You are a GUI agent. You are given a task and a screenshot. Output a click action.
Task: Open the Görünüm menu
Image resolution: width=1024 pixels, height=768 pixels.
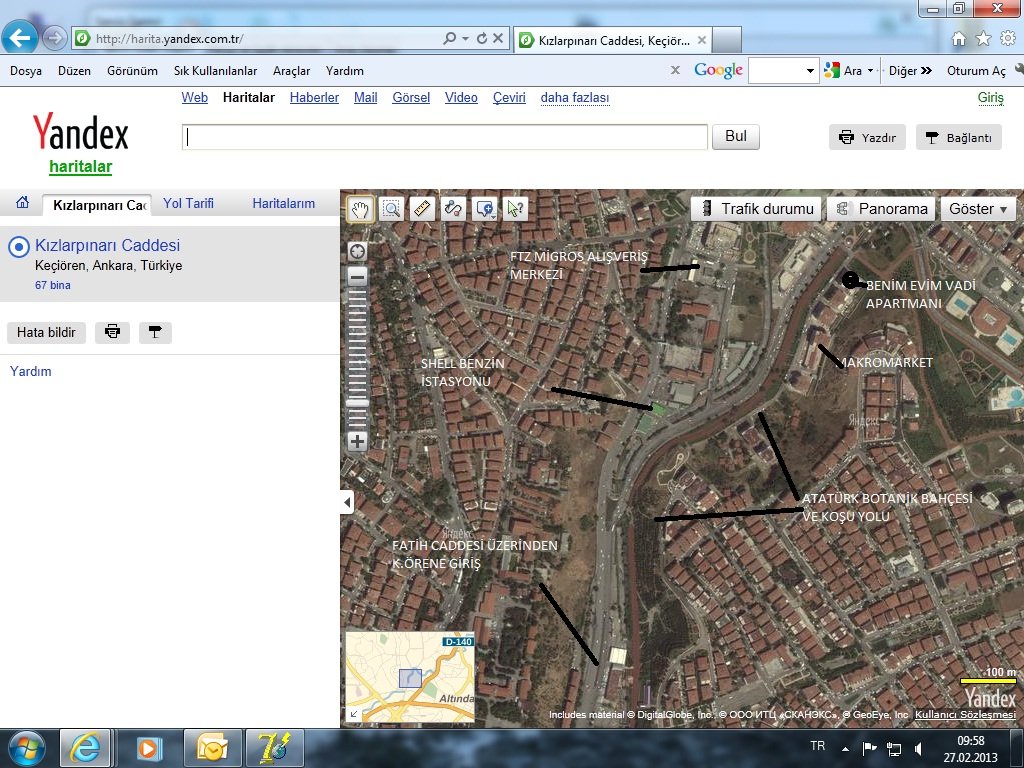(133, 71)
